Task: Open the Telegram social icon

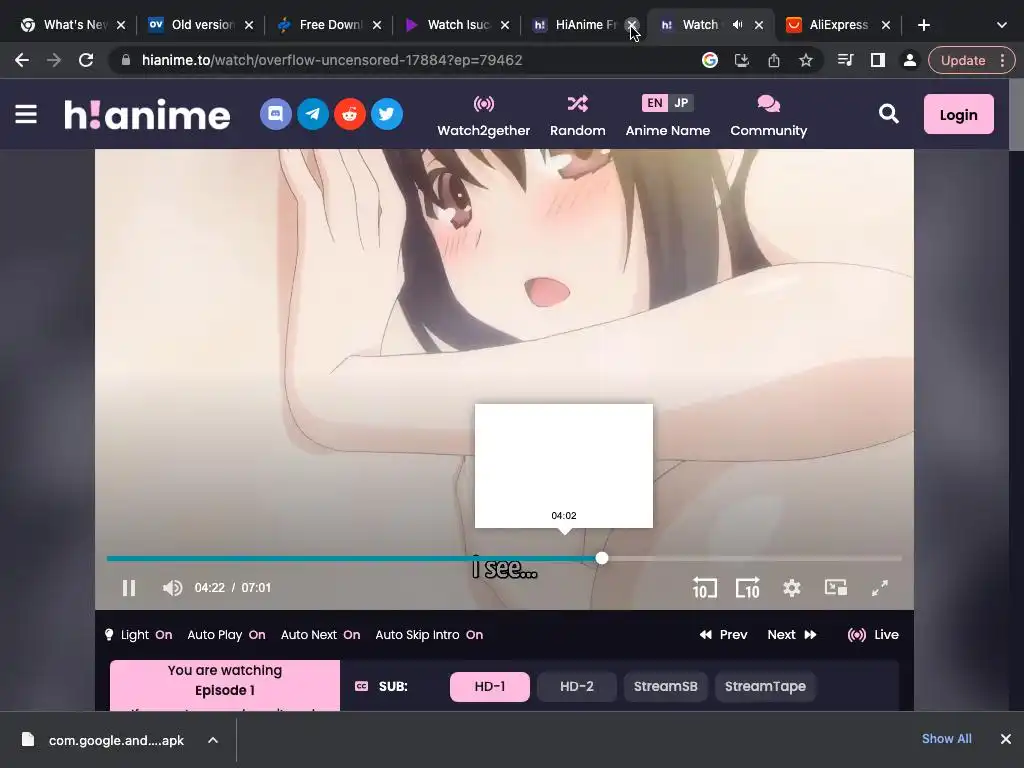Action: [313, 114]
